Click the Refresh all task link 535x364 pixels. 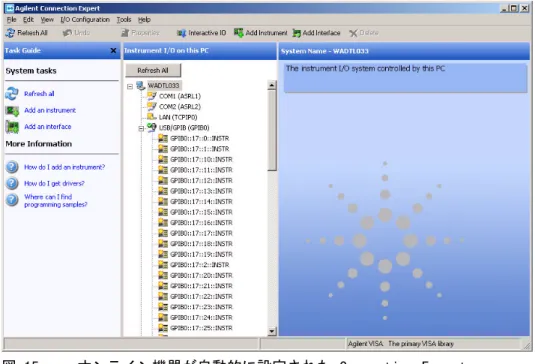[x=39, y=93]
